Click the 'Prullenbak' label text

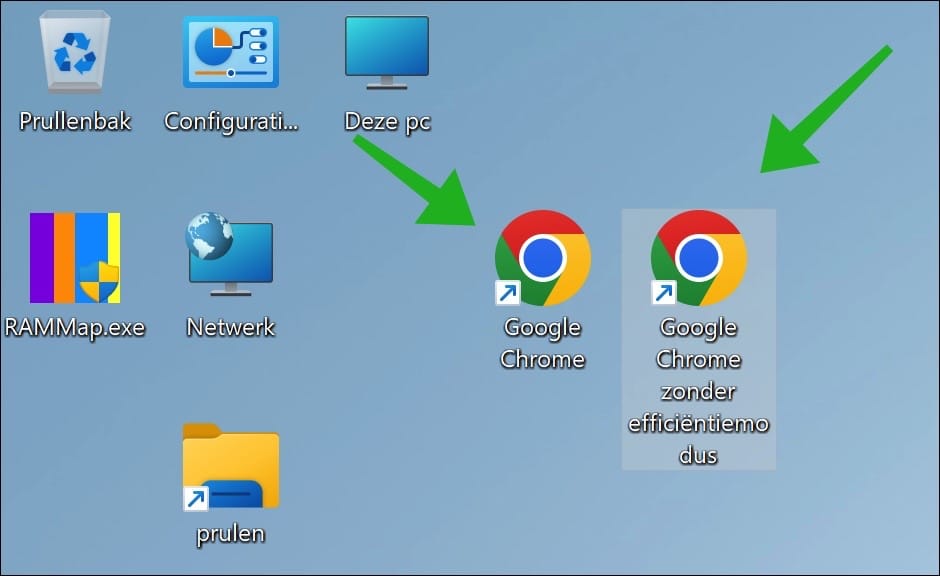click(75, 122)
